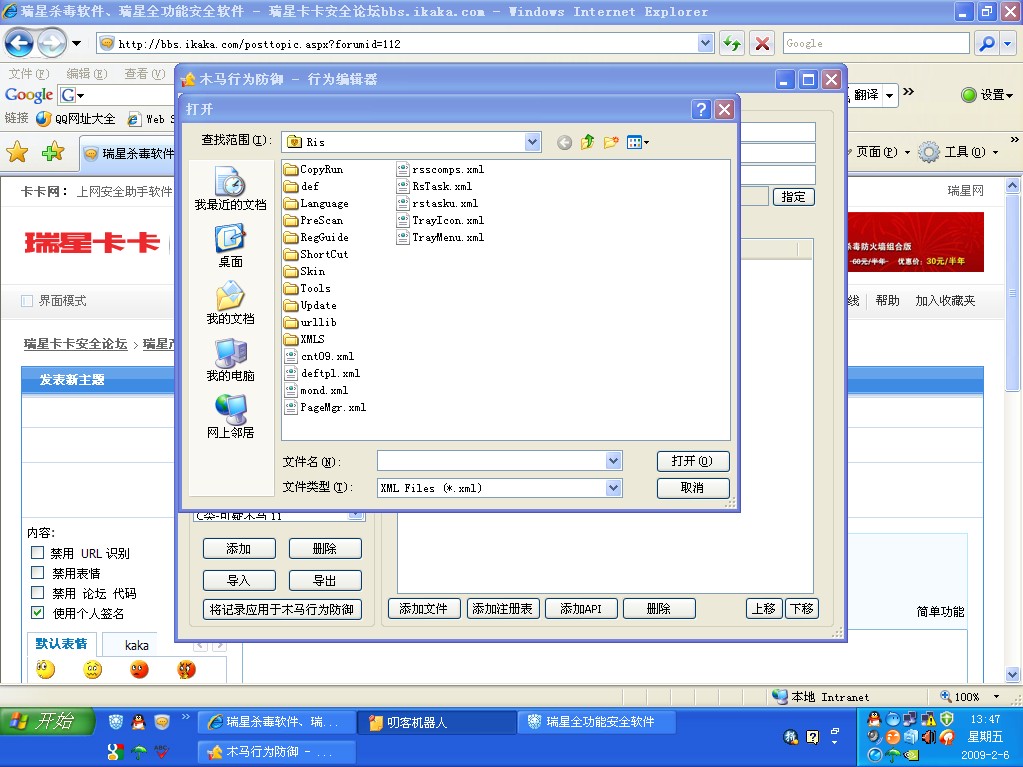Switch to the kaka emoticon tab
The width and height of the screenshot is (1023, 767).
click(x=136, y=645)
